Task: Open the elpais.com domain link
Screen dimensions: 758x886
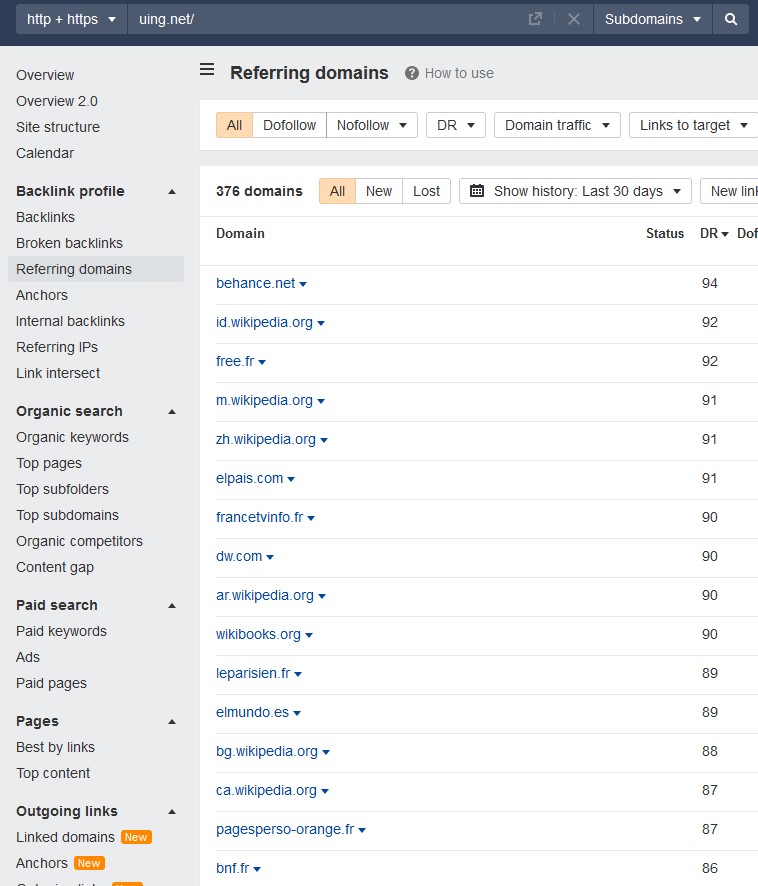Action: tap(250, 478)
